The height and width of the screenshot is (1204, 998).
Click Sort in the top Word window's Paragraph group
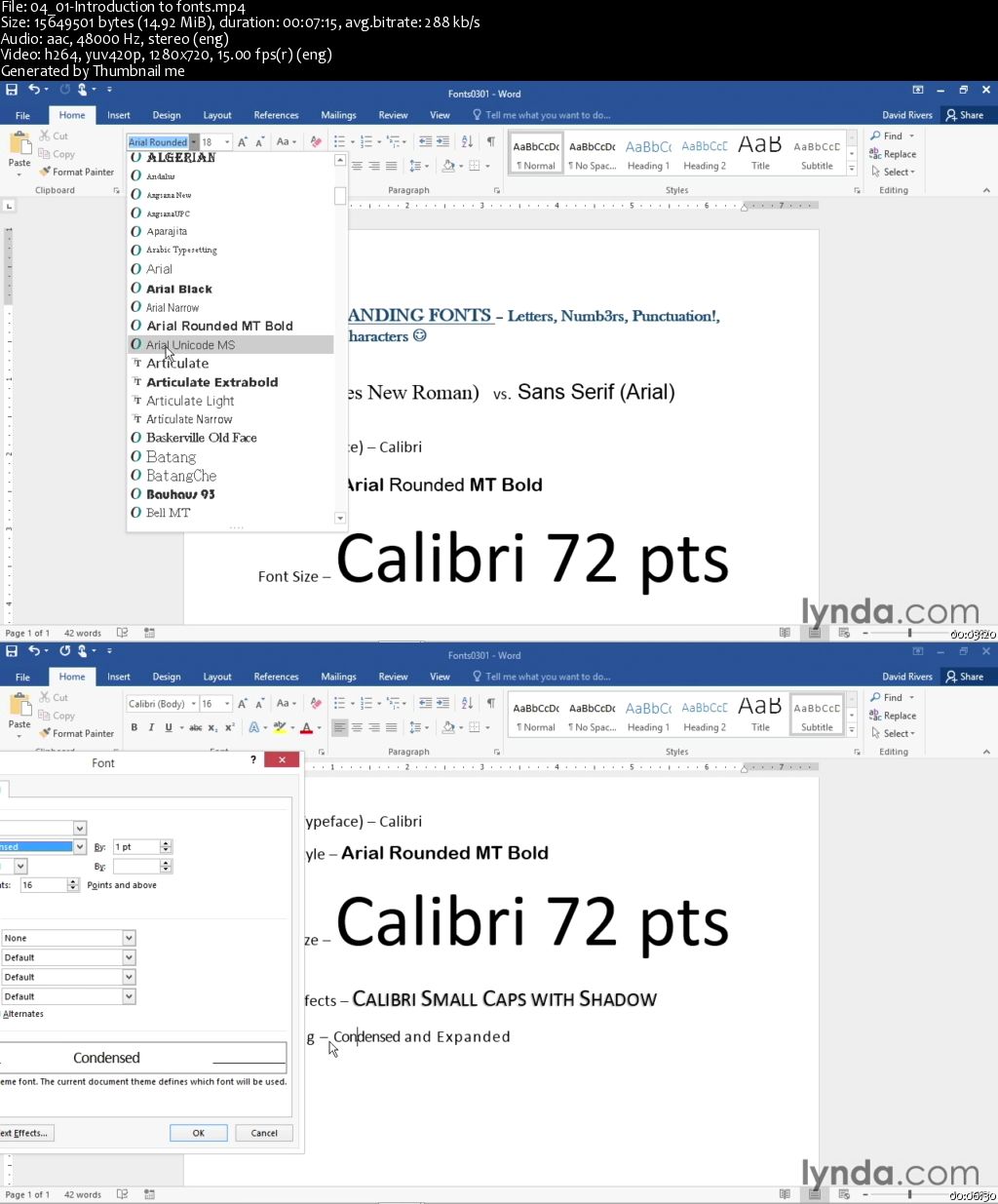click(467, 142)
